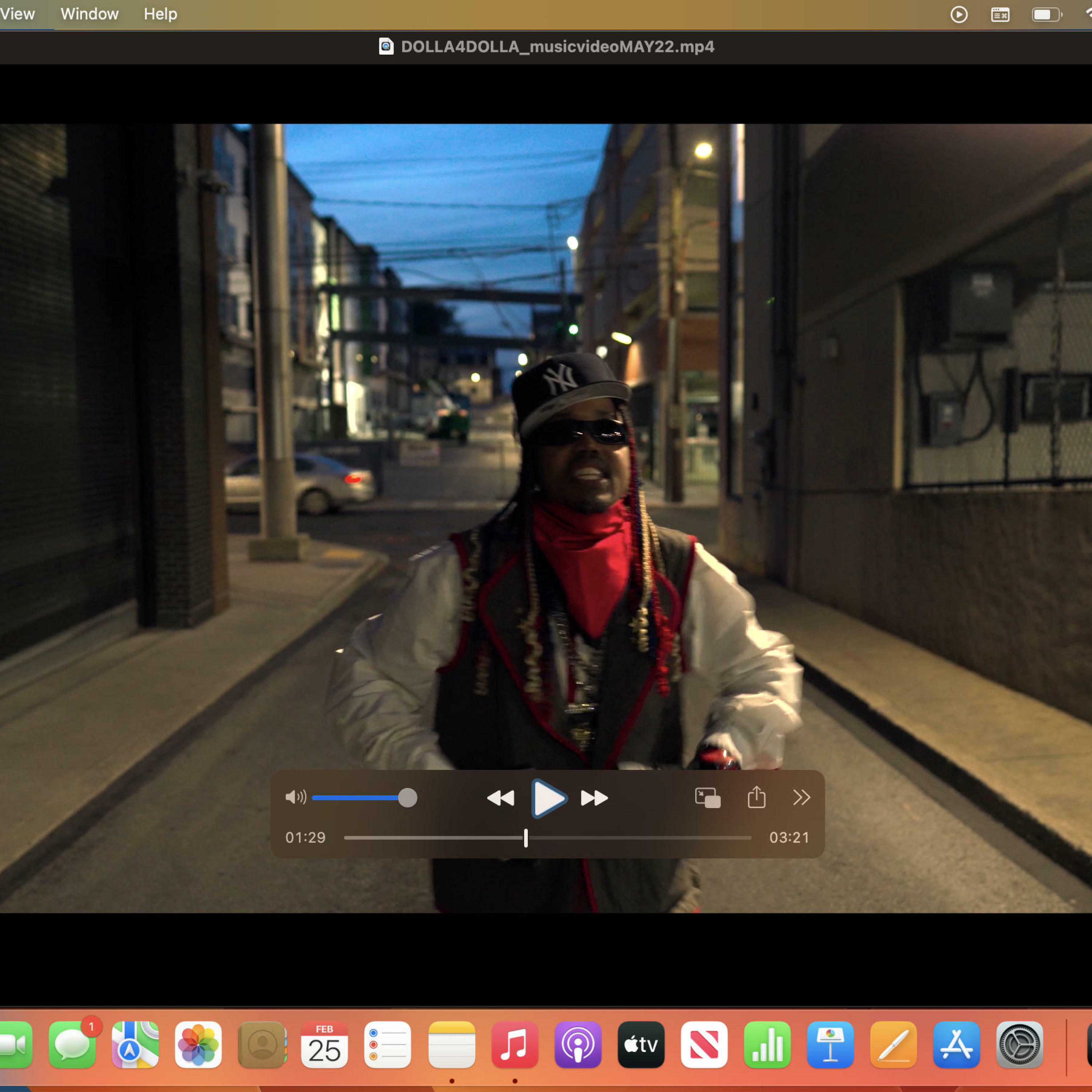1092x1092 pixels.
Task: Open the Photos app in the Dock
Action: point(198,1045)
